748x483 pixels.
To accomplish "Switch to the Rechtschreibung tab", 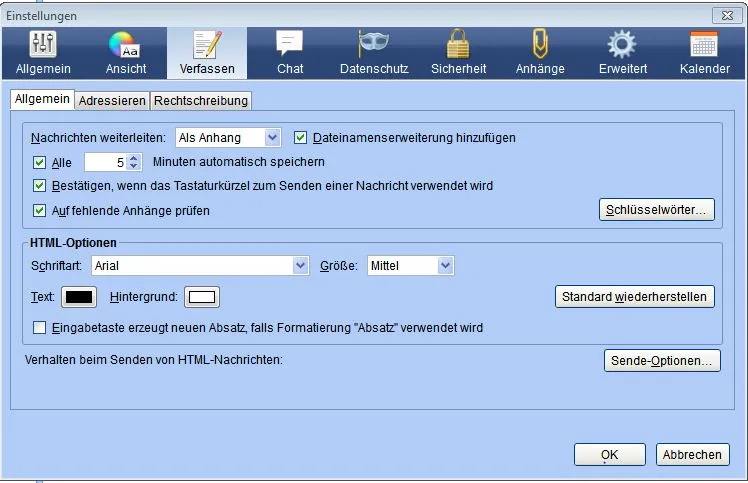I will pyautogui.click(x=201, y=101).
